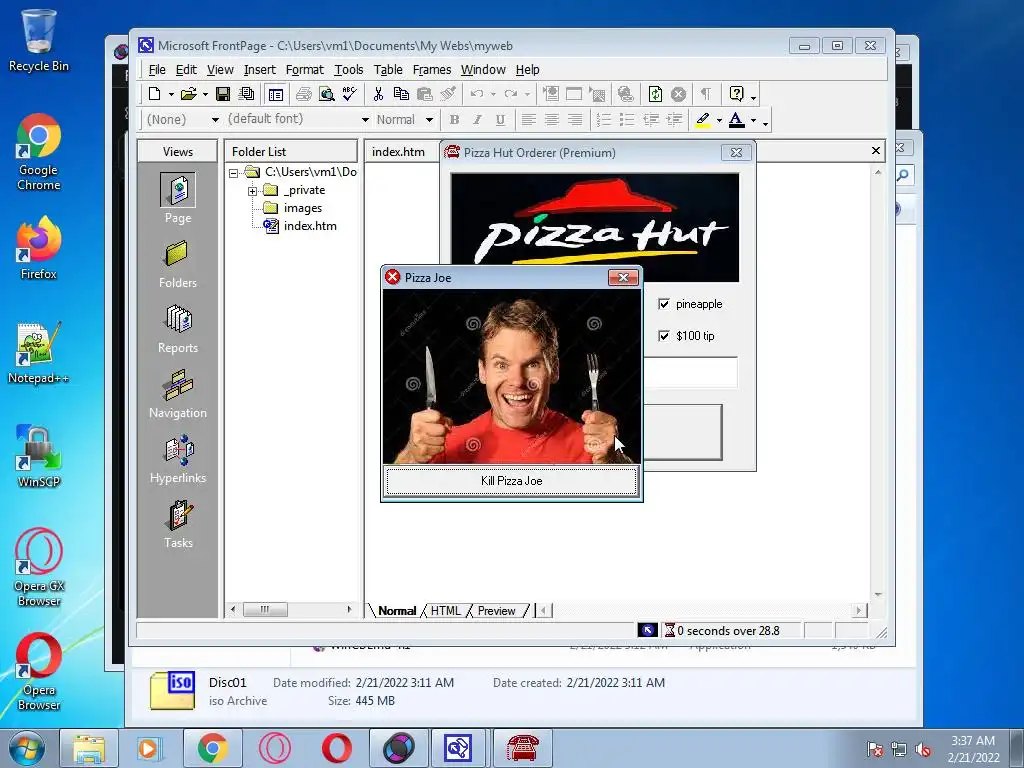The width and height of the screenshot is (1024, 768).
Task: Open the Highlight Color dropdown arrow
Action: point(719,120)
